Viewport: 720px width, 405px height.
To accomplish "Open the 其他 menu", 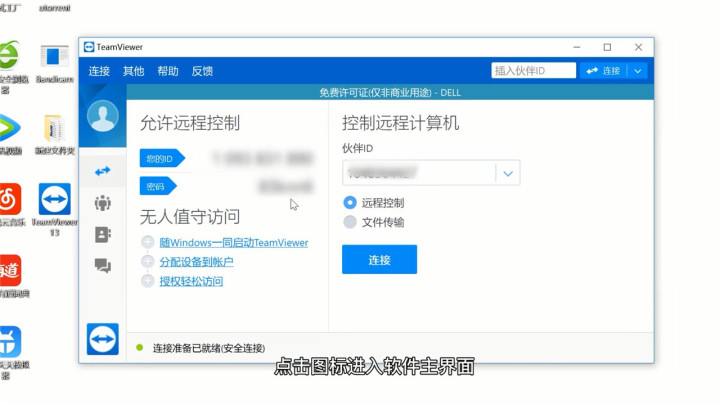I will tap(134, 71).
